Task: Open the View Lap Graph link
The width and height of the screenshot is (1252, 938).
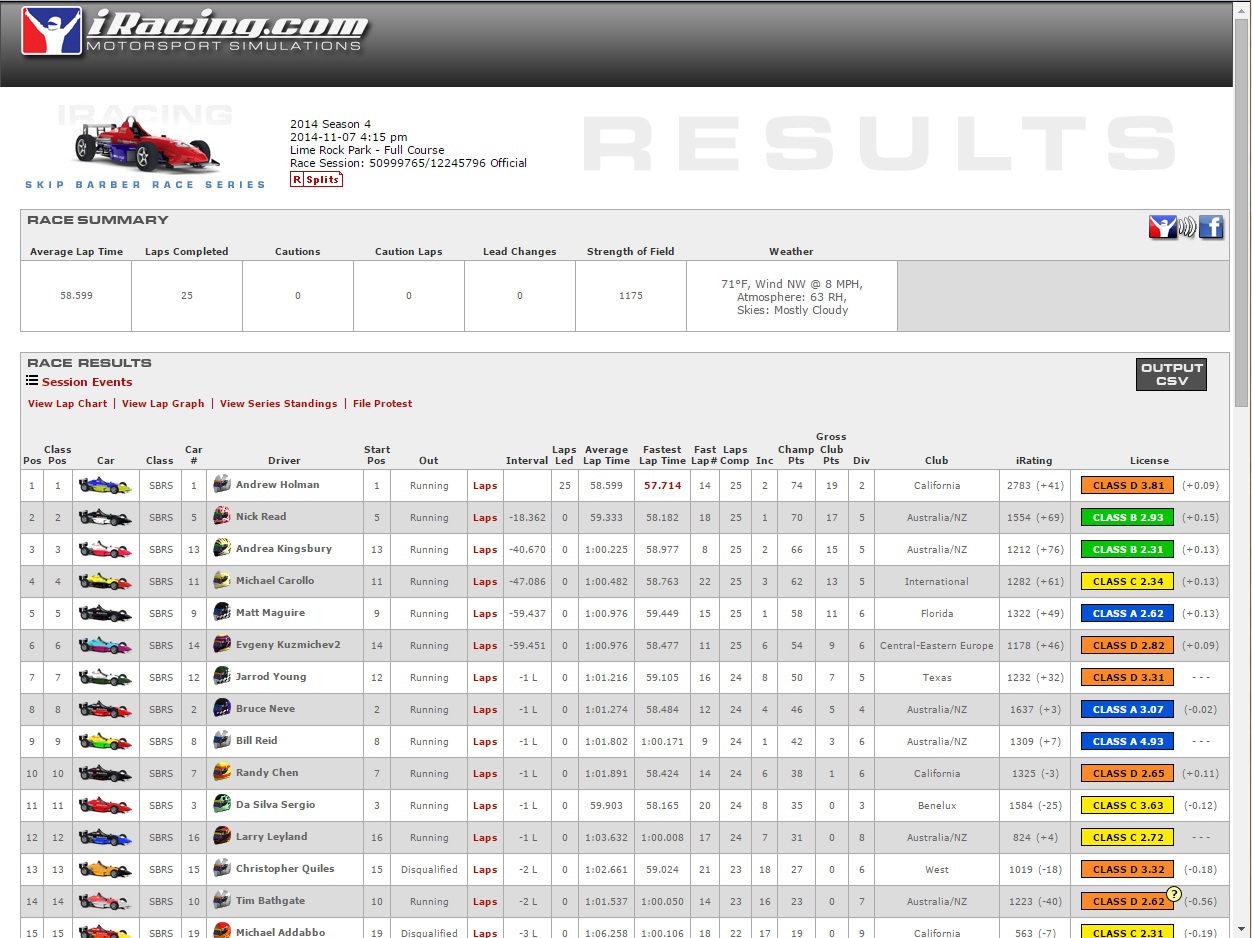Action: (163, 404)
